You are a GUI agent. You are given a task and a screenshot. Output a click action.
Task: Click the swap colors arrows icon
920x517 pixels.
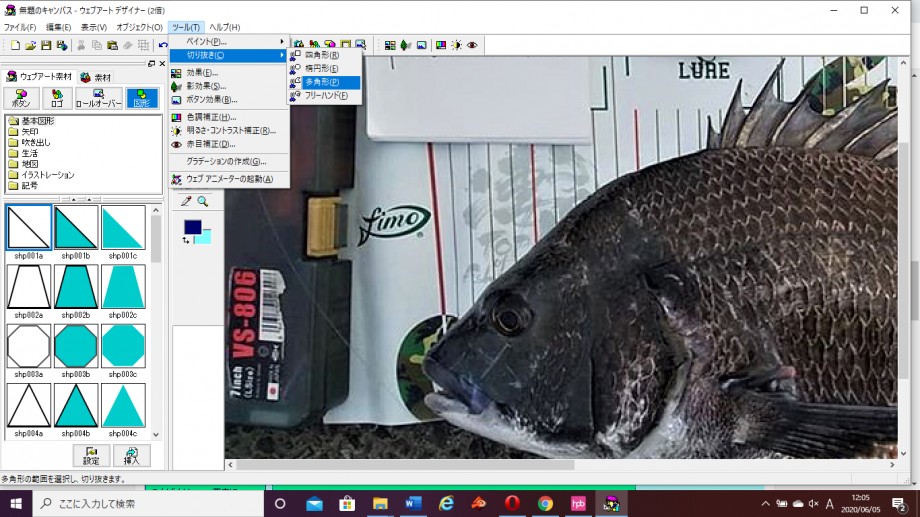(186, 240)
